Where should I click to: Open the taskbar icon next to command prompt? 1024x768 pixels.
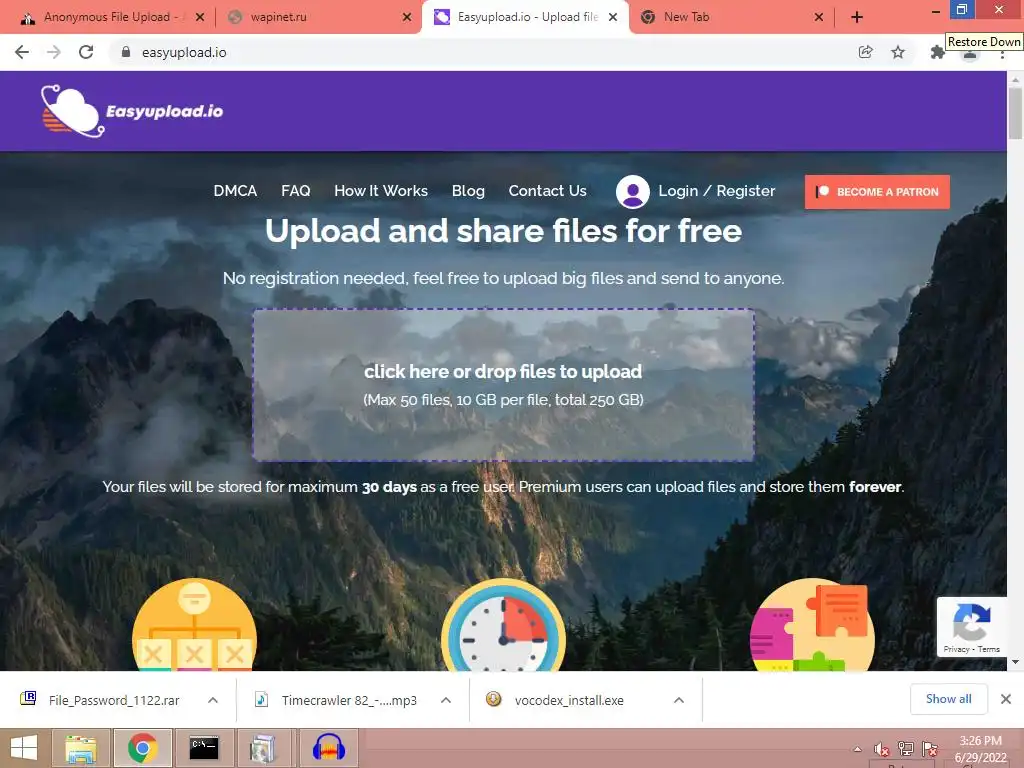point(265,748)
